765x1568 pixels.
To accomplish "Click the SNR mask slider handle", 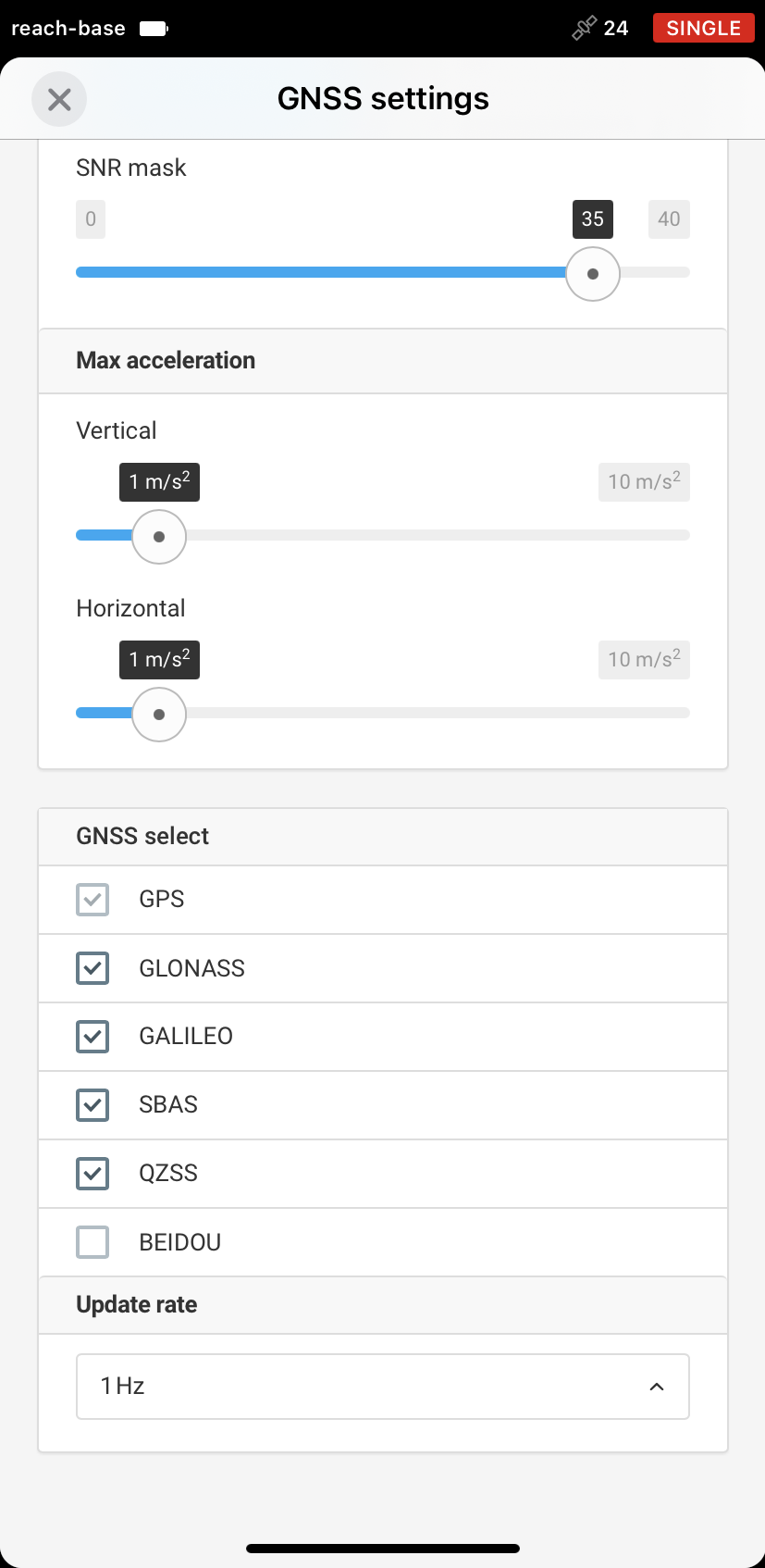I will pos(593,274).
